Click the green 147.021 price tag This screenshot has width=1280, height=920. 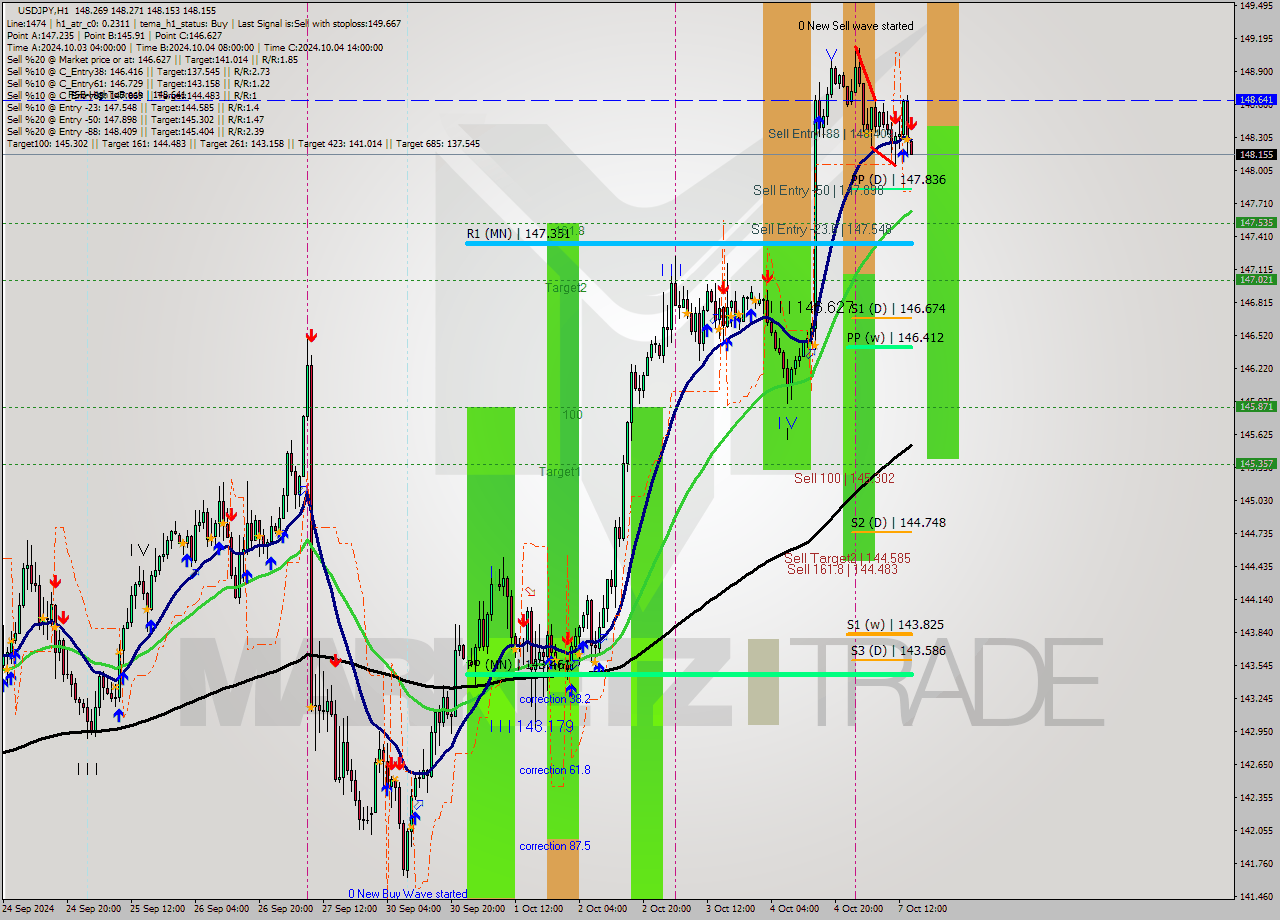[1256, 280]
